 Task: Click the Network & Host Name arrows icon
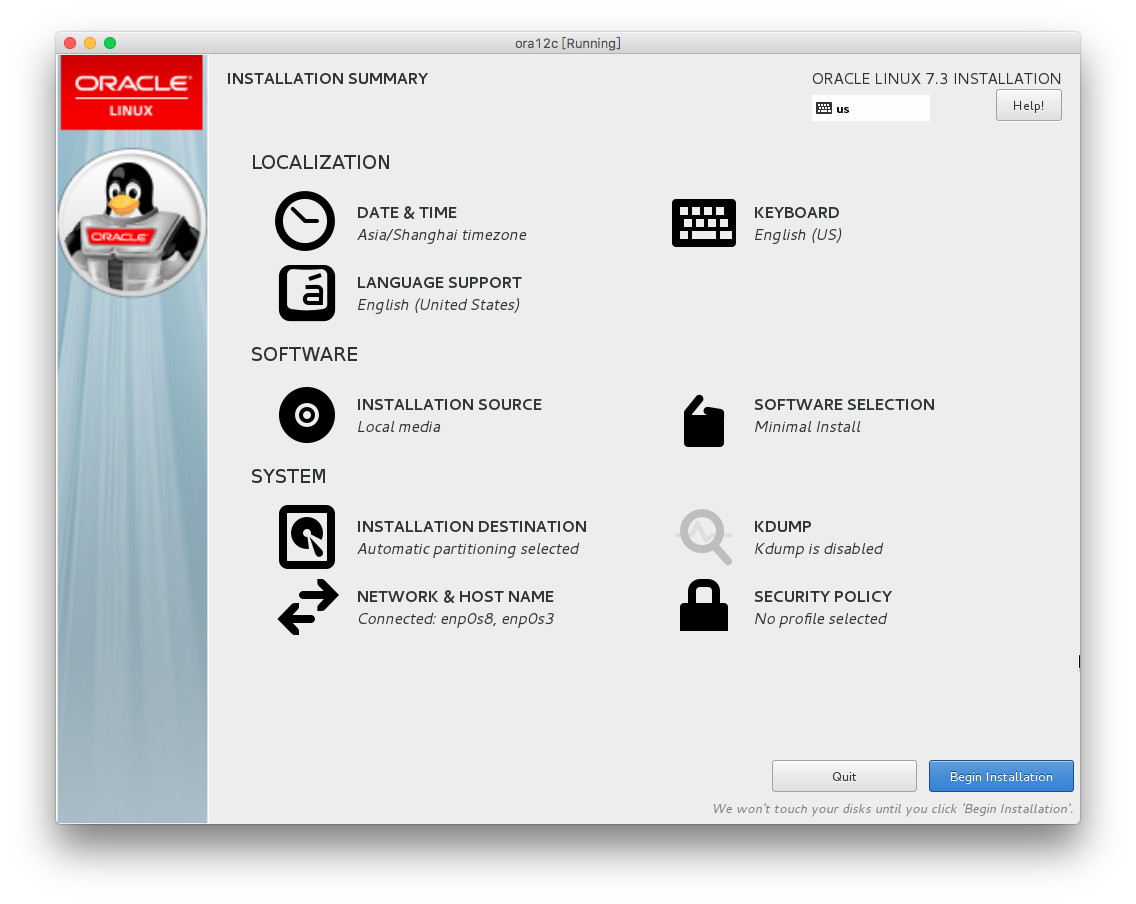[x=308, y=607]
